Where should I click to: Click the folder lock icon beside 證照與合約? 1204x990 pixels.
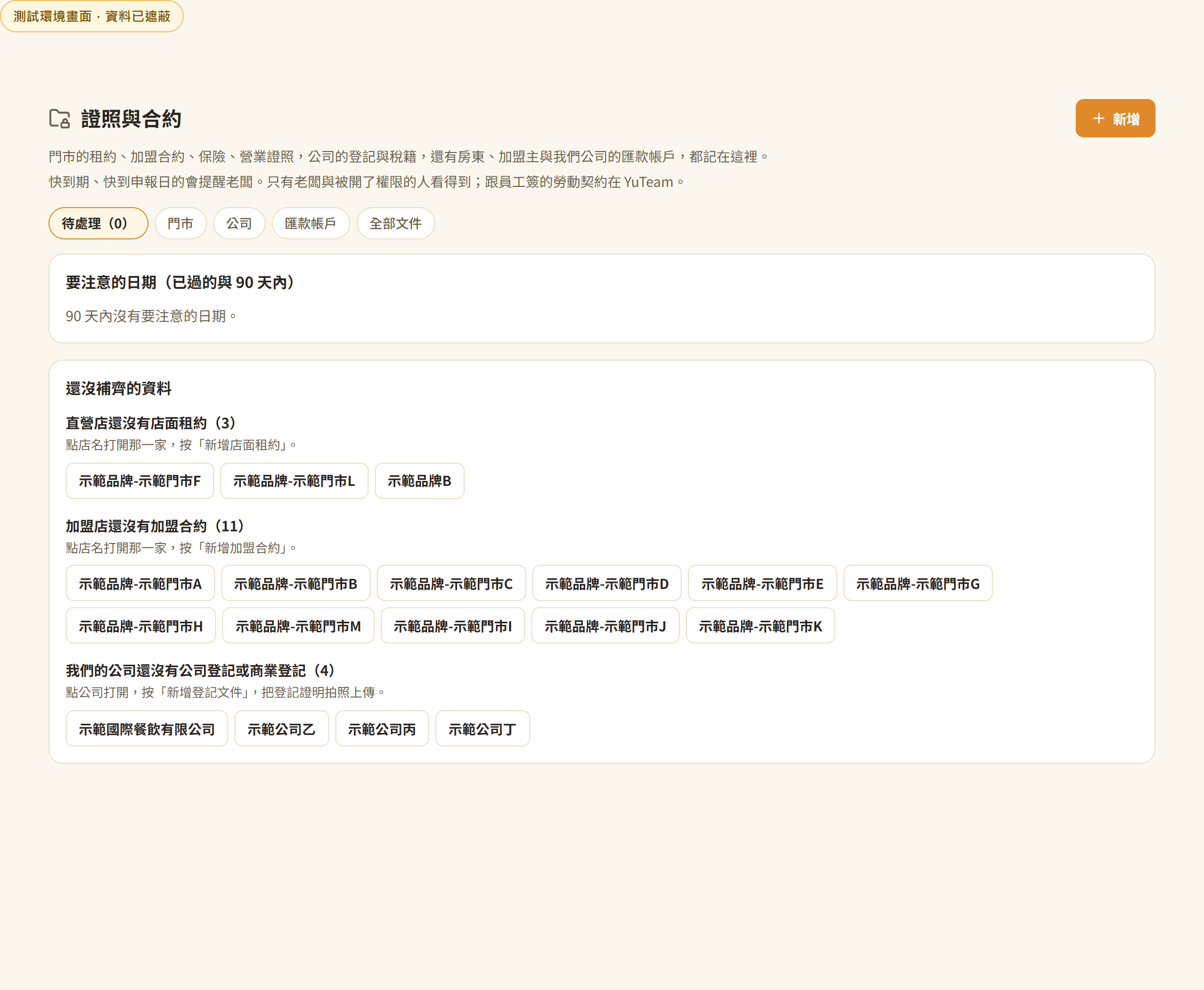60,119
